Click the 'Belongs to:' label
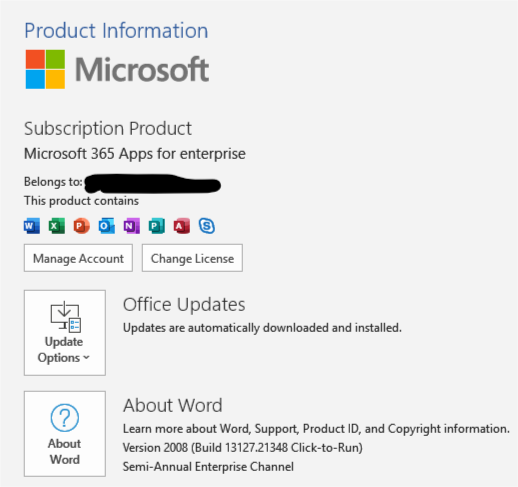 [53, 182]
